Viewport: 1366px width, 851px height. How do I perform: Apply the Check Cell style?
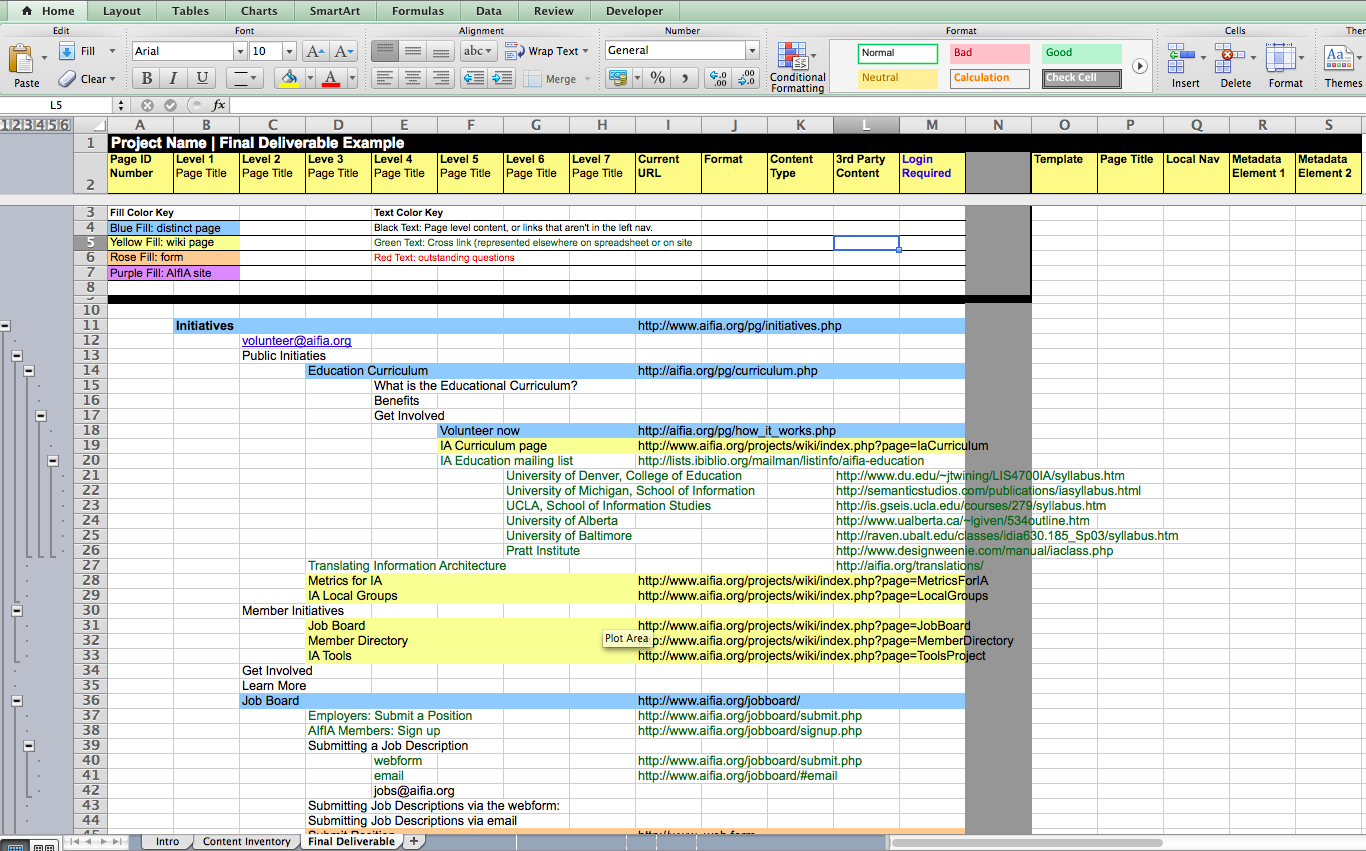point(1082,78)
